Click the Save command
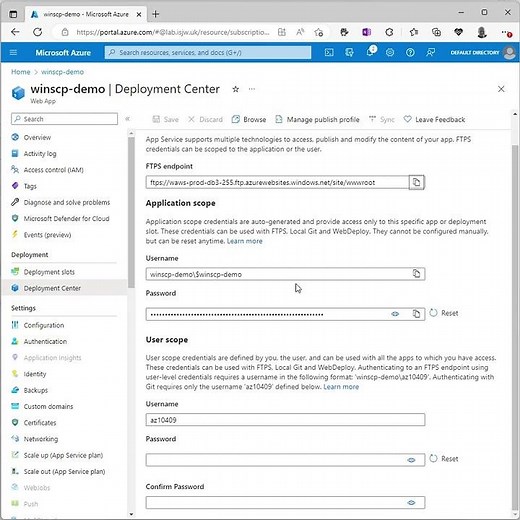 click(x=165, y=119)
